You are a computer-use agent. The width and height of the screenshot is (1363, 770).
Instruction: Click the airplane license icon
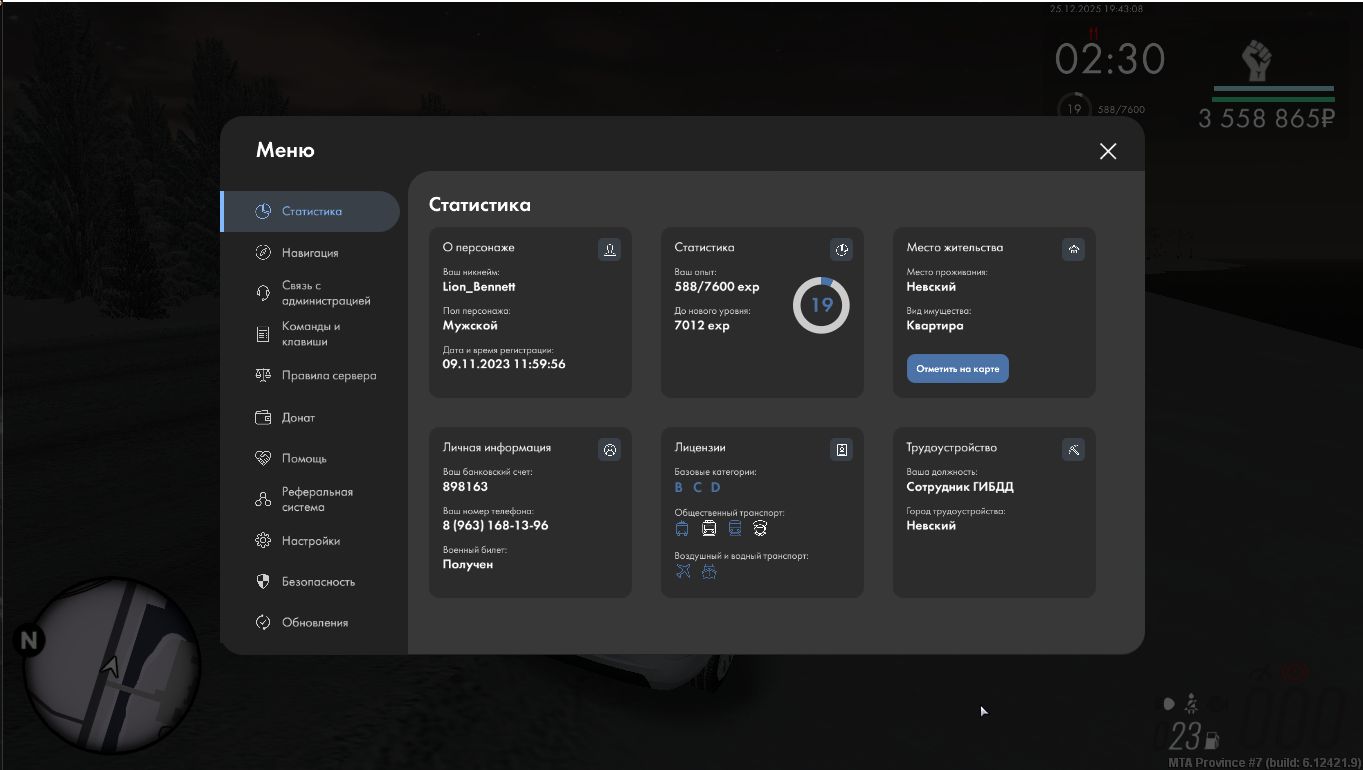click(x=683, y=571)
